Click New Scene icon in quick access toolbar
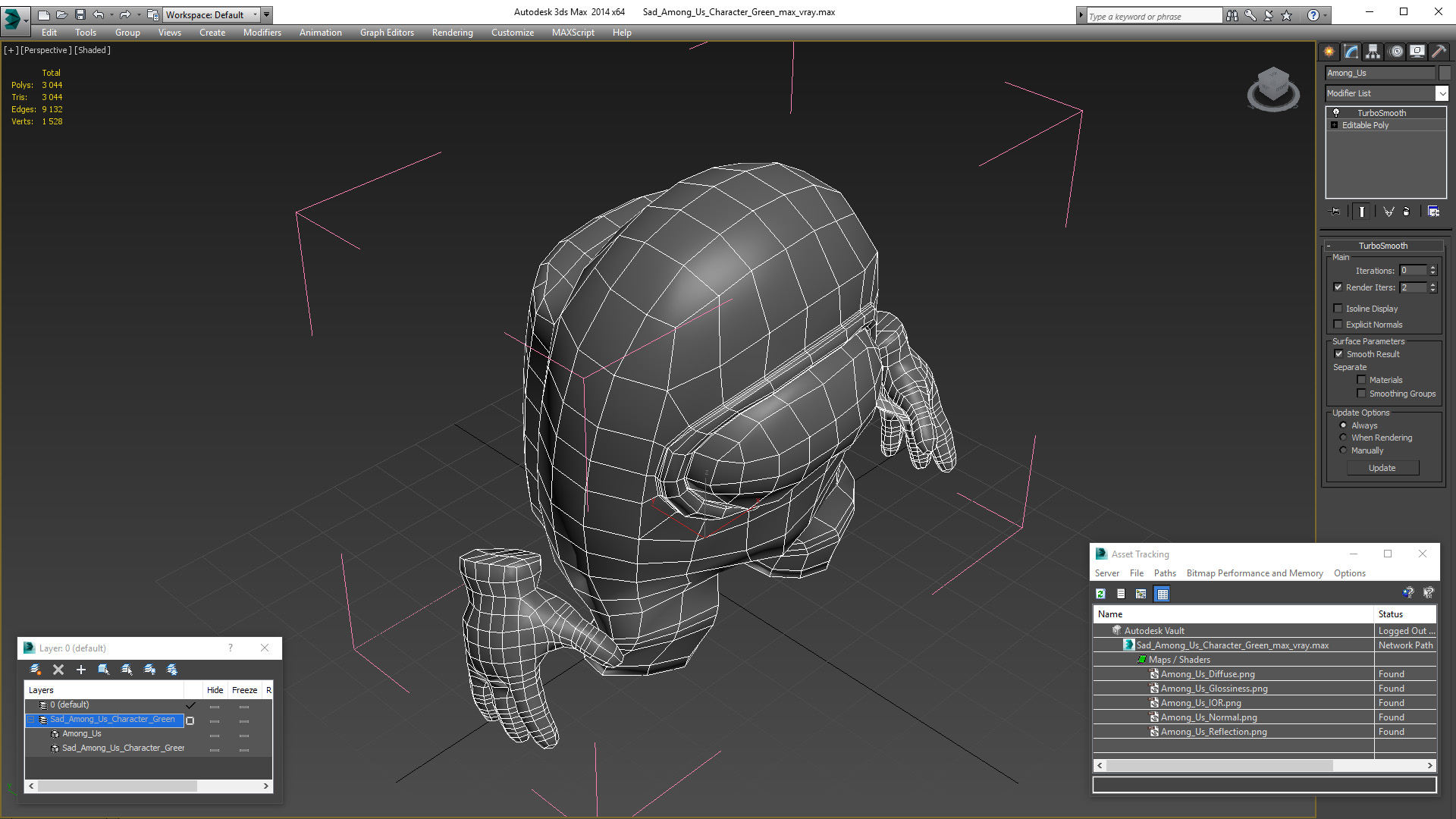 (x=43, y=14)
